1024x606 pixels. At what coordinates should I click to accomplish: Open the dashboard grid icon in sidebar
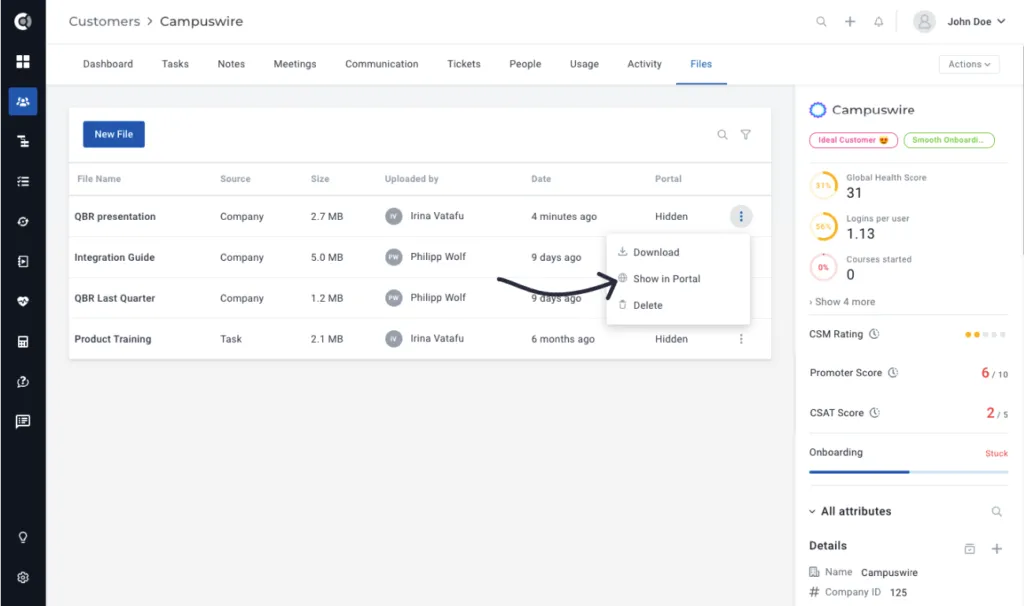23,61
